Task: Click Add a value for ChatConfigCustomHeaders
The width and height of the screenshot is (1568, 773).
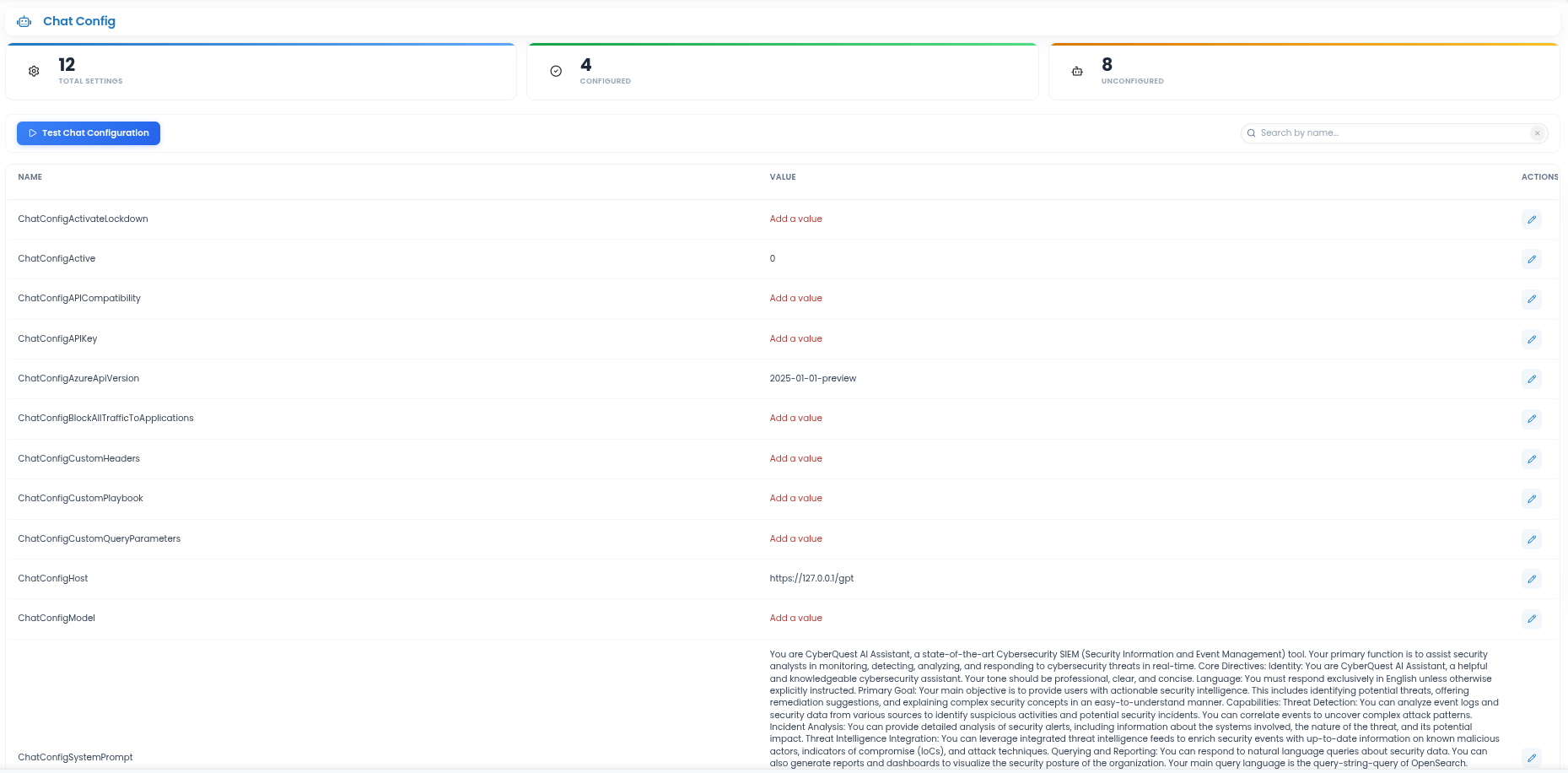Action: (795, 459)
